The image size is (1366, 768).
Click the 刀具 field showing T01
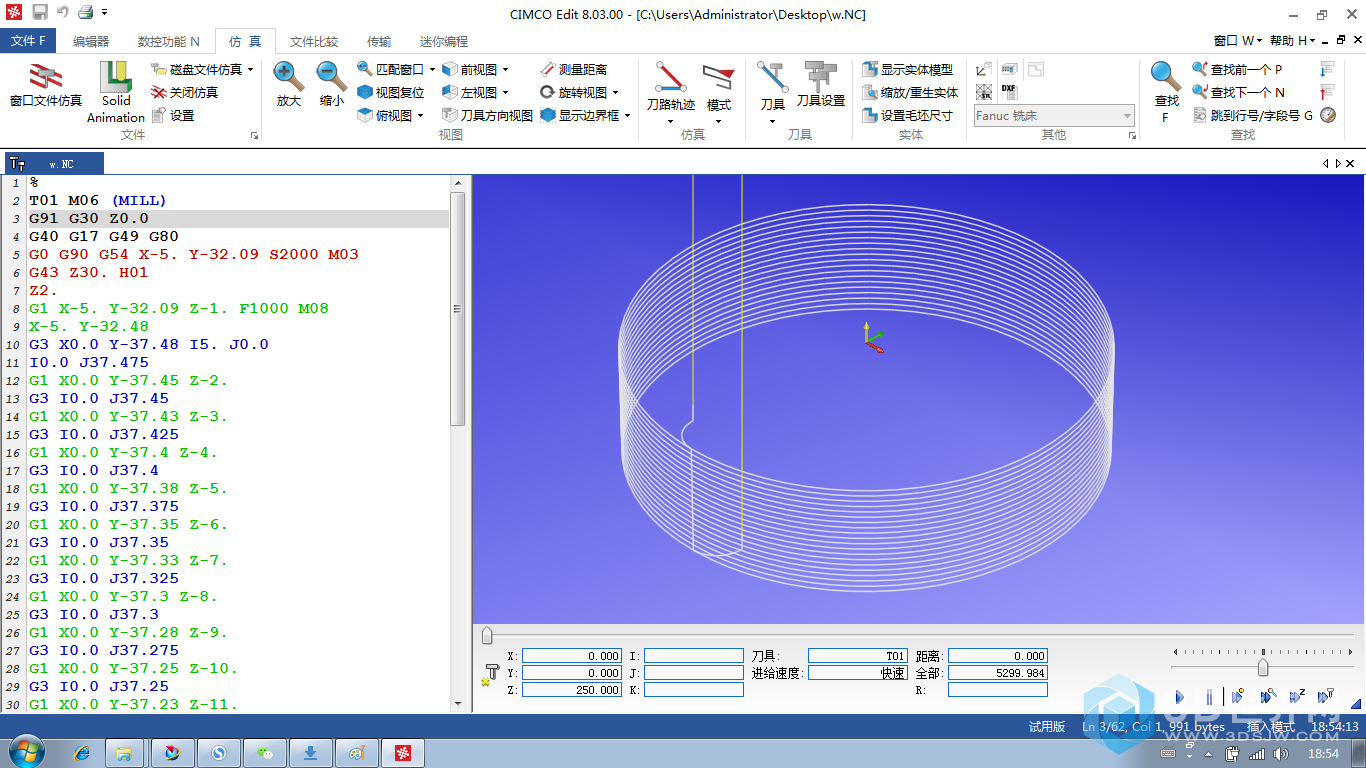(x=858, y=656)
